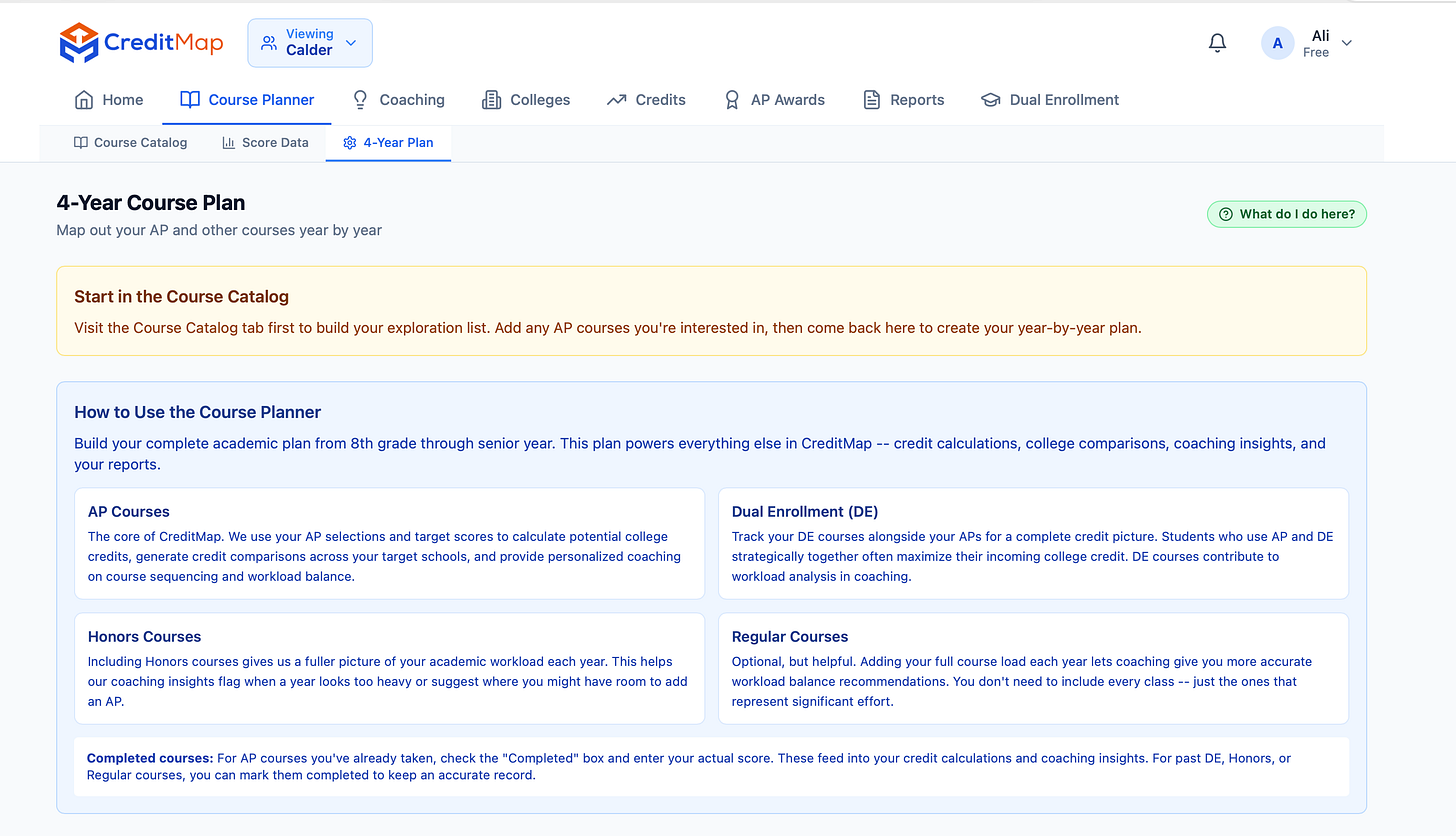Open the Coaching tab
This screenshot has height=836, width=1456.
(398, 100)
